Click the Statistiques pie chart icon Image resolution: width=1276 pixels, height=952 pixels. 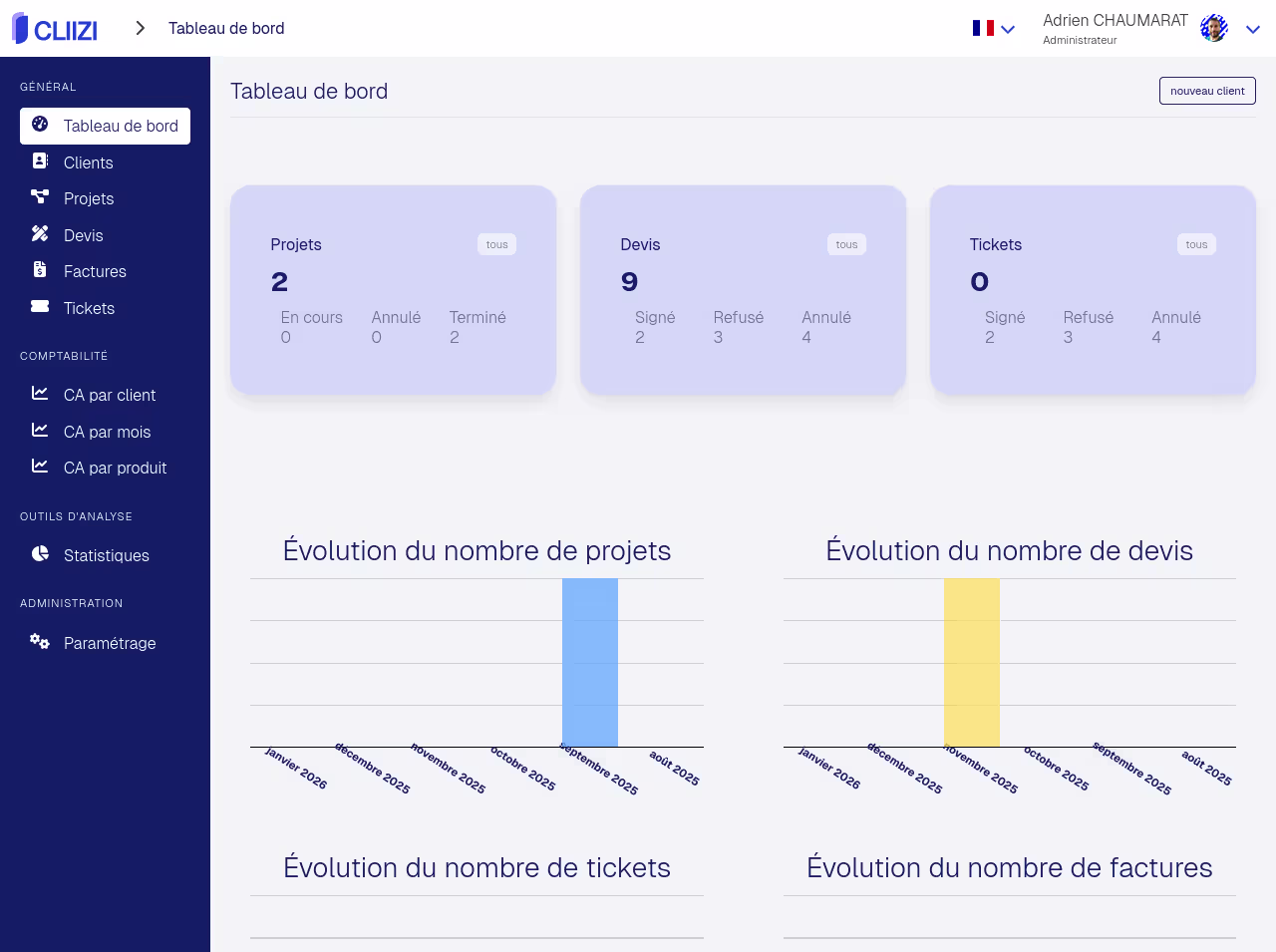(x=40, y=554)
